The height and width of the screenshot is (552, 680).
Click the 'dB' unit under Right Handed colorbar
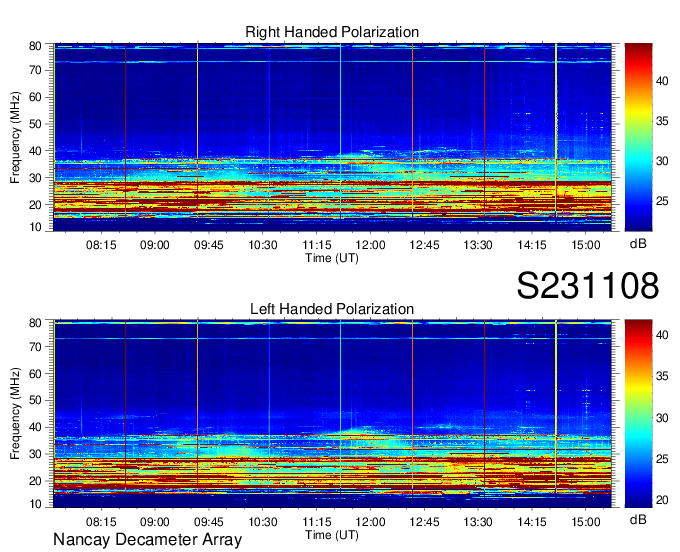tap(638, 244)
